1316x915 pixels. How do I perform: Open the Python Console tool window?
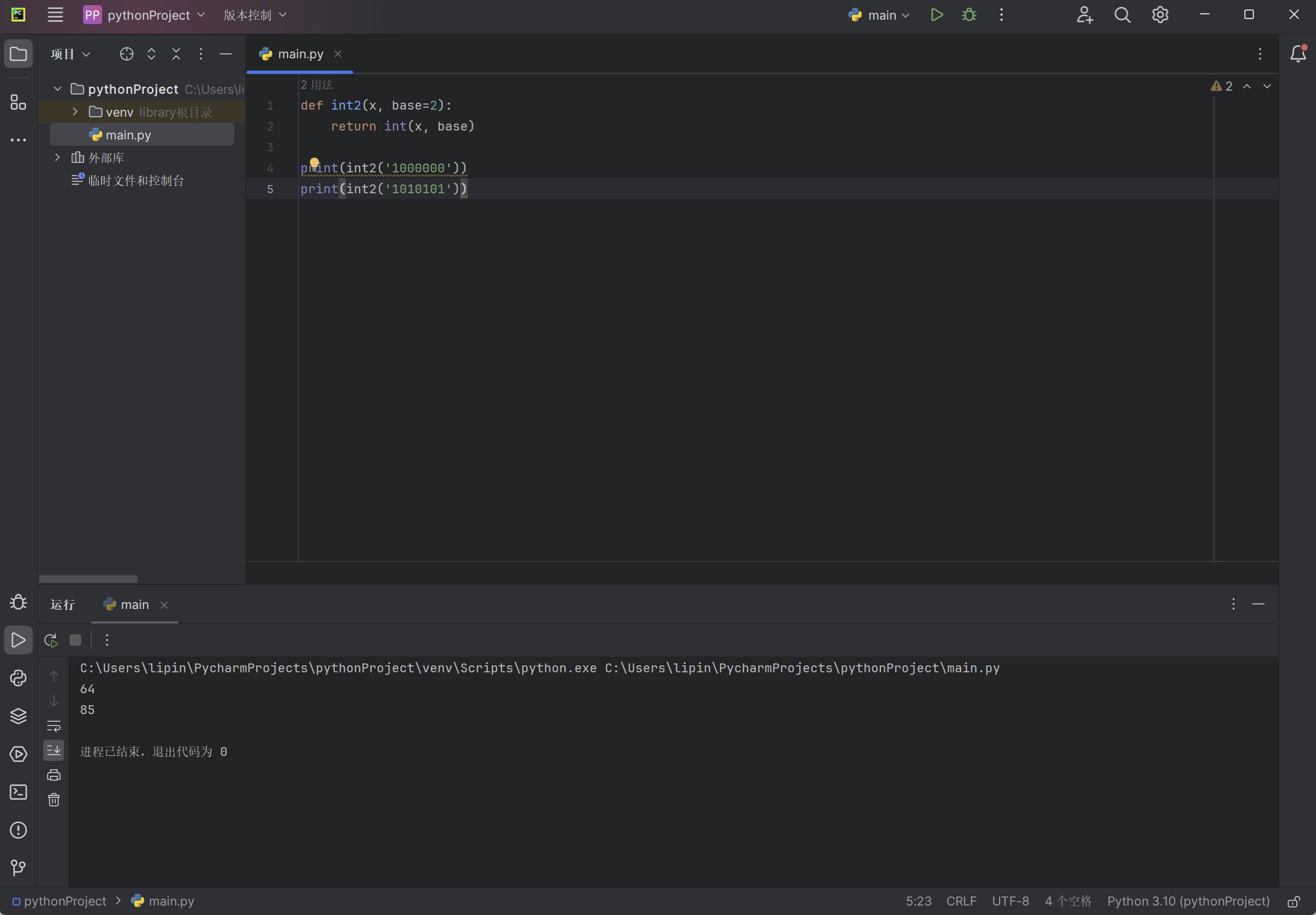(18, 678)
